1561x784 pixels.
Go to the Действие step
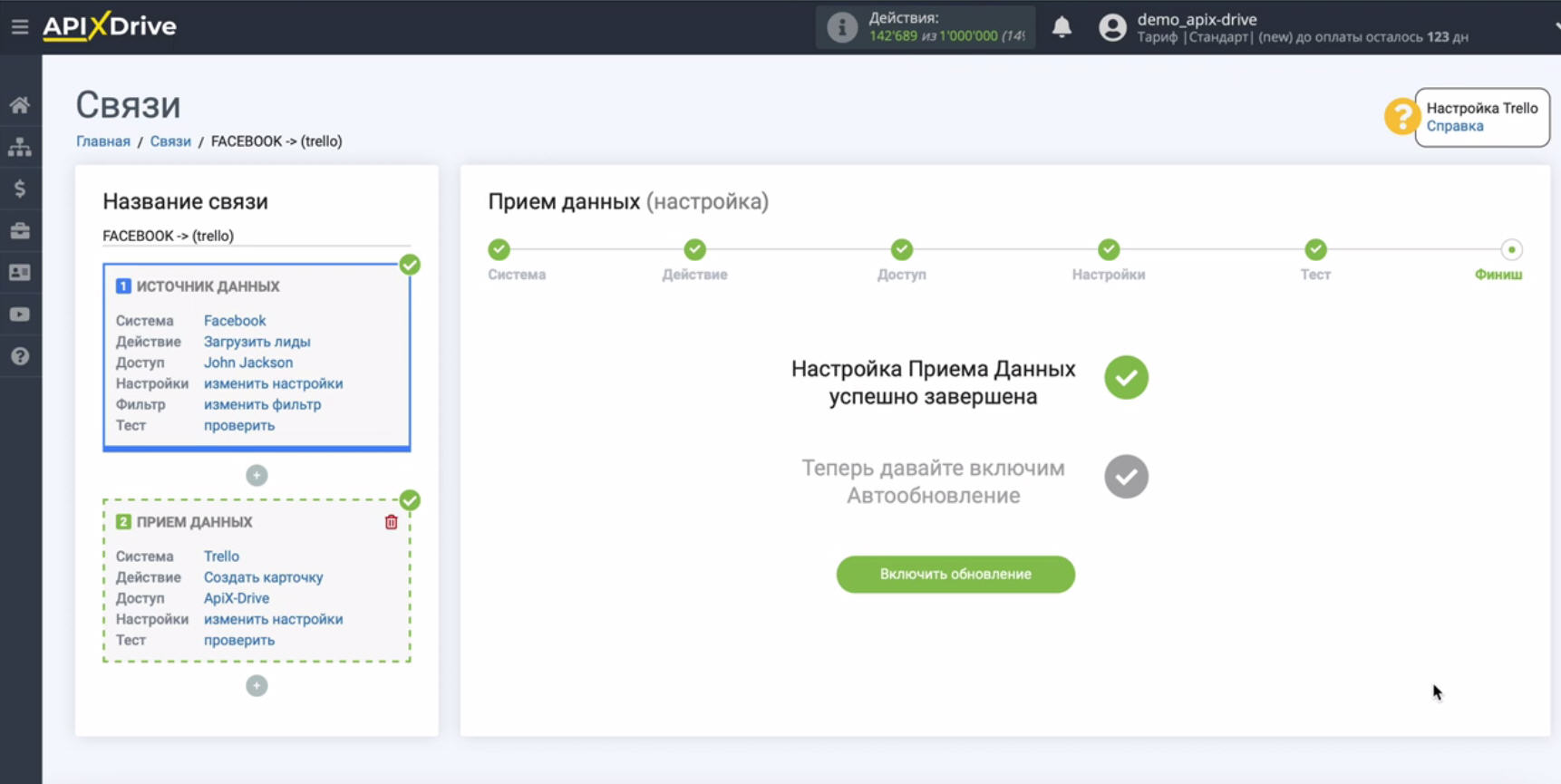(694, 249)
